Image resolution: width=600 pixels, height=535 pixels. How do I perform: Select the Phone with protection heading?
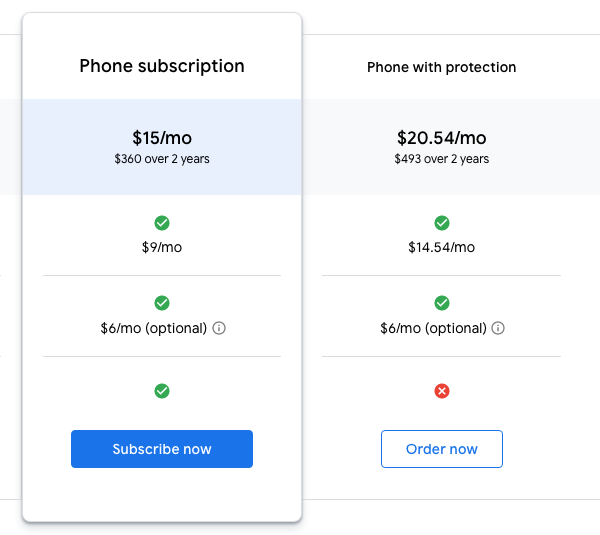pos(442,68)
